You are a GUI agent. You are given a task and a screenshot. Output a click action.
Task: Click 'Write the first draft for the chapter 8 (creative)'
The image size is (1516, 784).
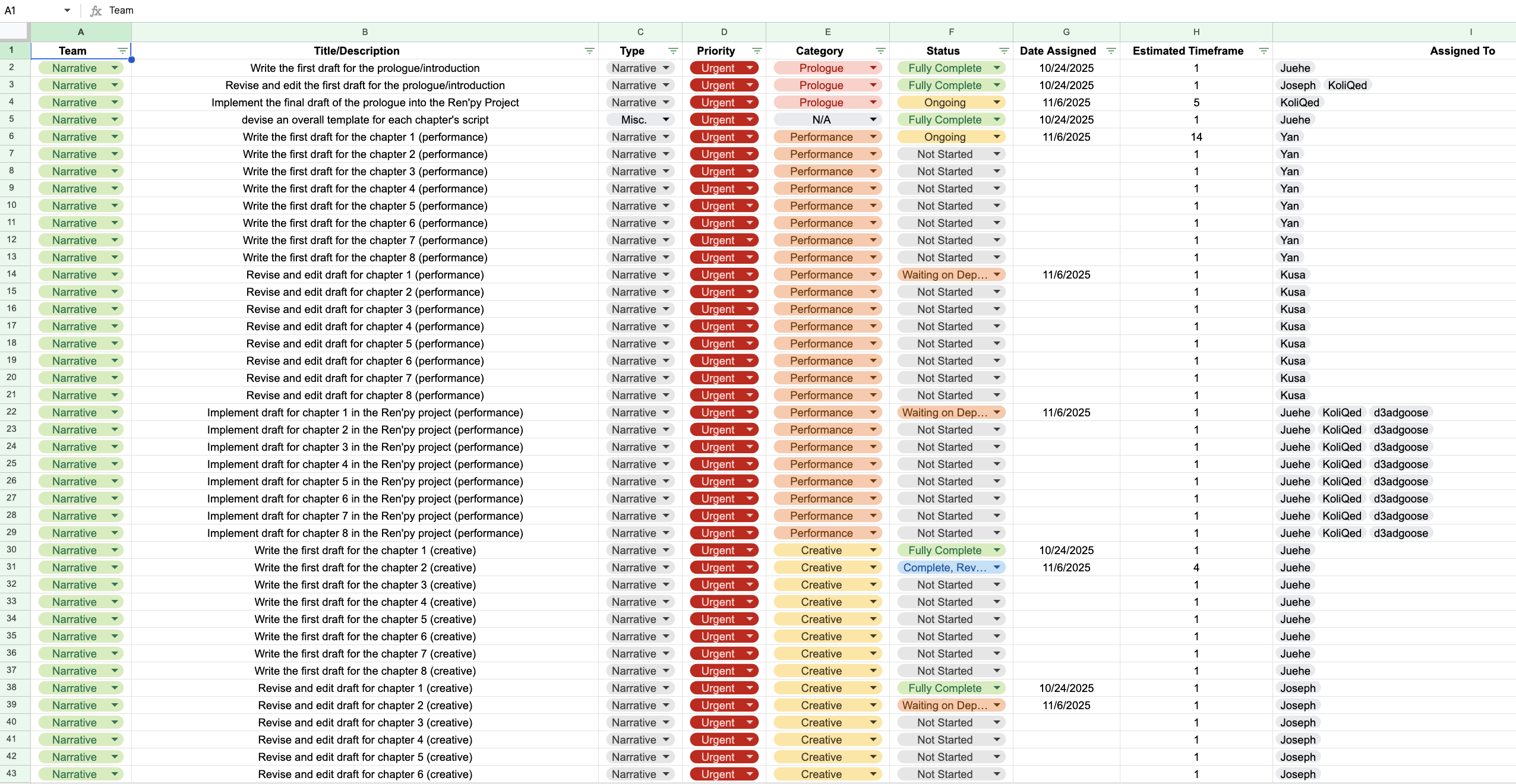pyautogui.click(x=365, y=671)
